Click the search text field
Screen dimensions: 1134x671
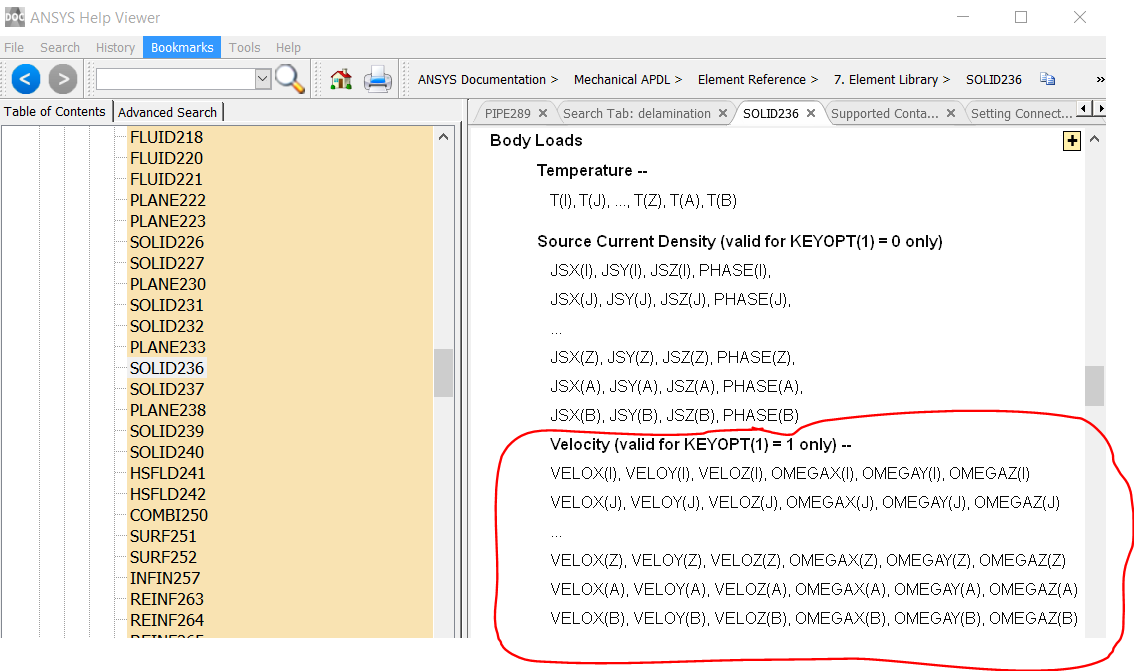tap(176, 79)
